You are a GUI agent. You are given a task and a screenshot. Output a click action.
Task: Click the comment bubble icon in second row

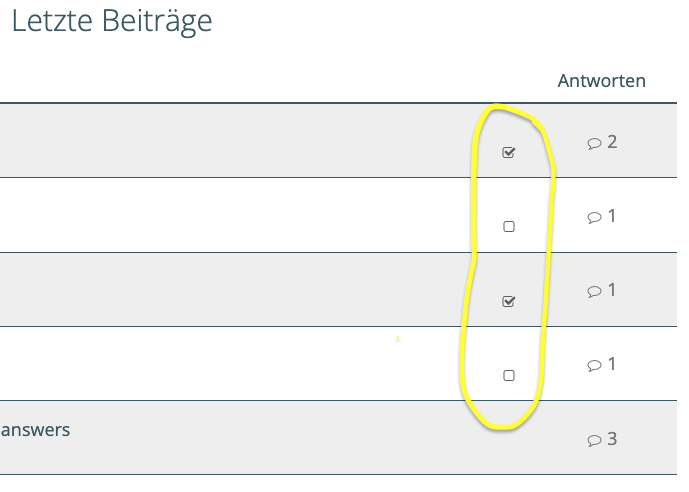click(x=594, y=217)
